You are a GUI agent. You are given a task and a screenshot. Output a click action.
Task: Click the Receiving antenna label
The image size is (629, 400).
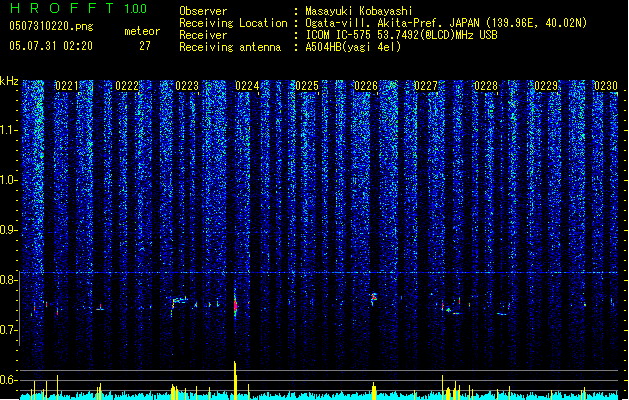[x=230, y=47]
